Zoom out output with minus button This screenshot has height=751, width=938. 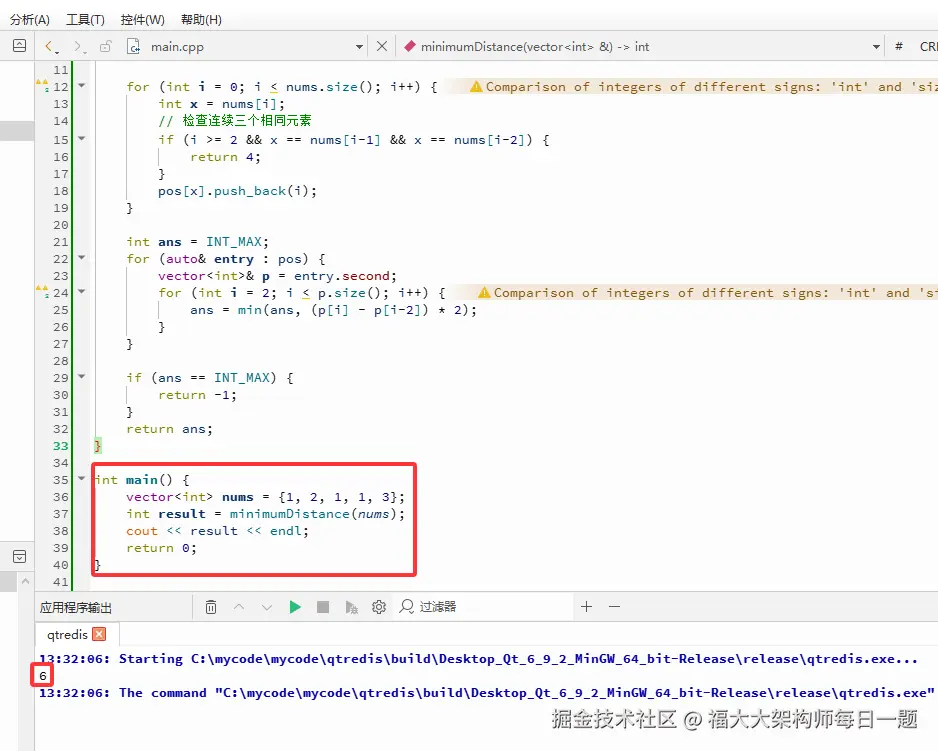[x=614, y=606]
